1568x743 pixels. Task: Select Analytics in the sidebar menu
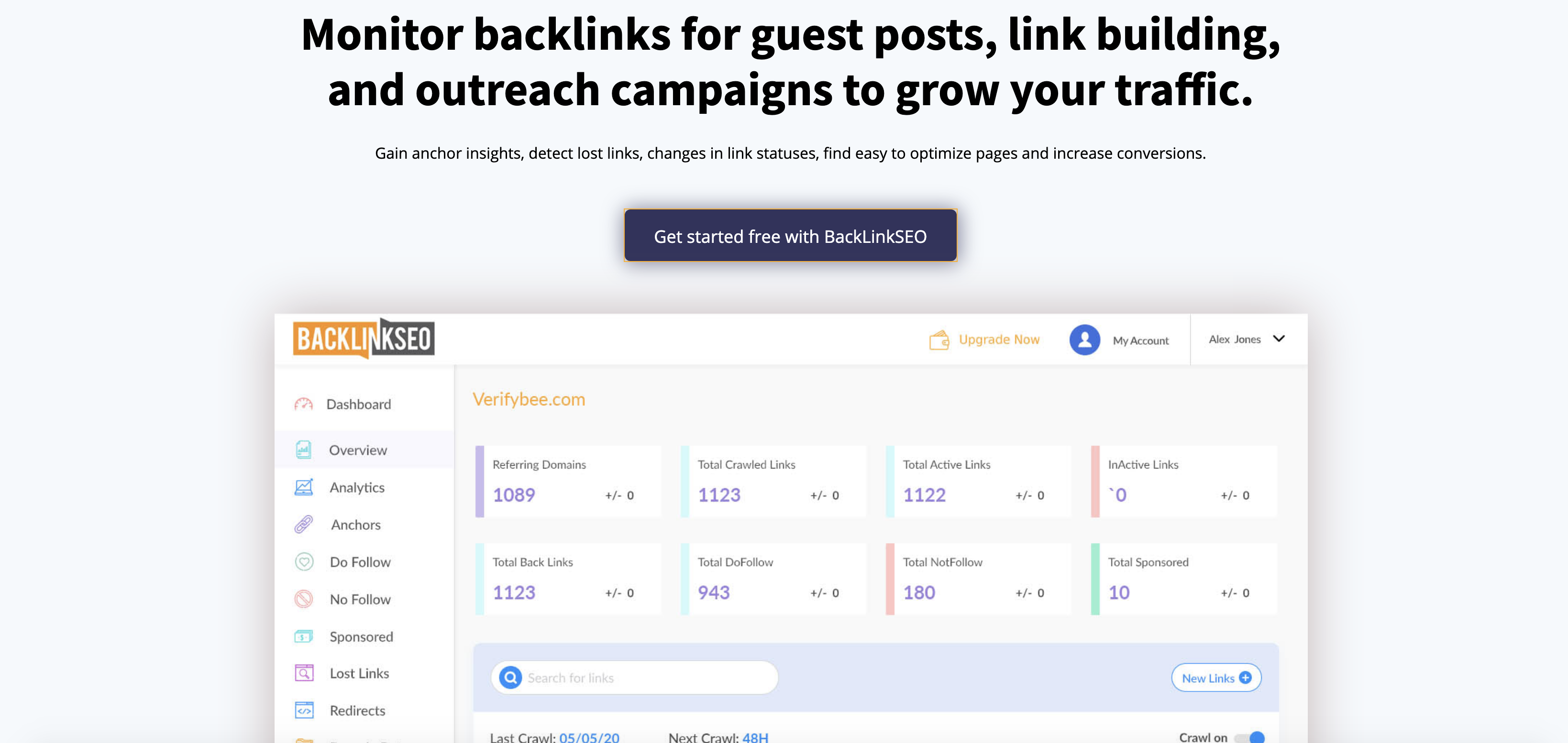[357, 487]
